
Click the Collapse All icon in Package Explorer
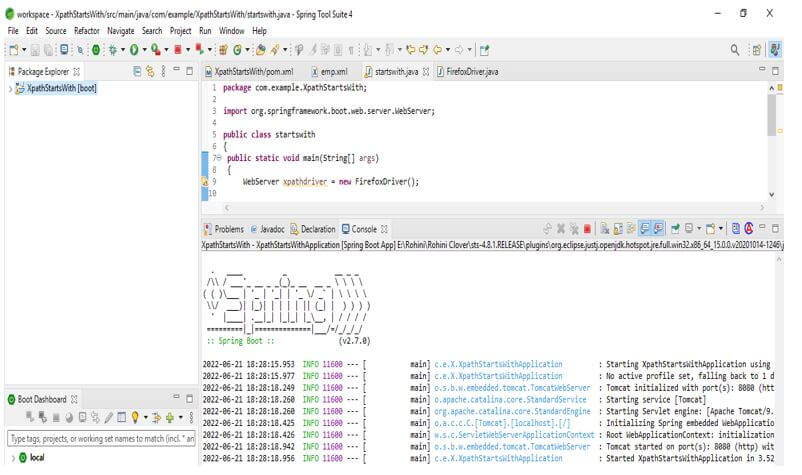[x=137, y=72]
